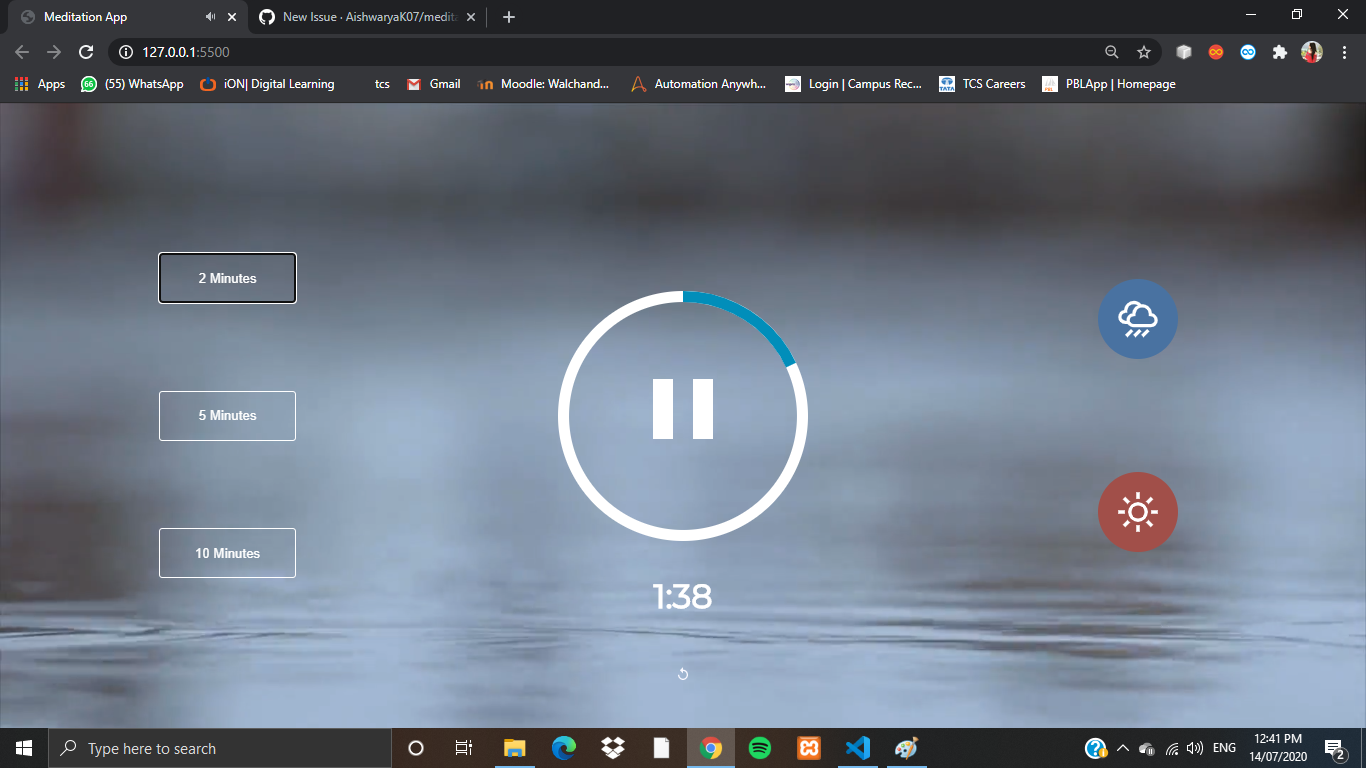Click the restart timer icon
This screenshot has width=1366, height=768.
pyautogui.click(x=683, y=673)
